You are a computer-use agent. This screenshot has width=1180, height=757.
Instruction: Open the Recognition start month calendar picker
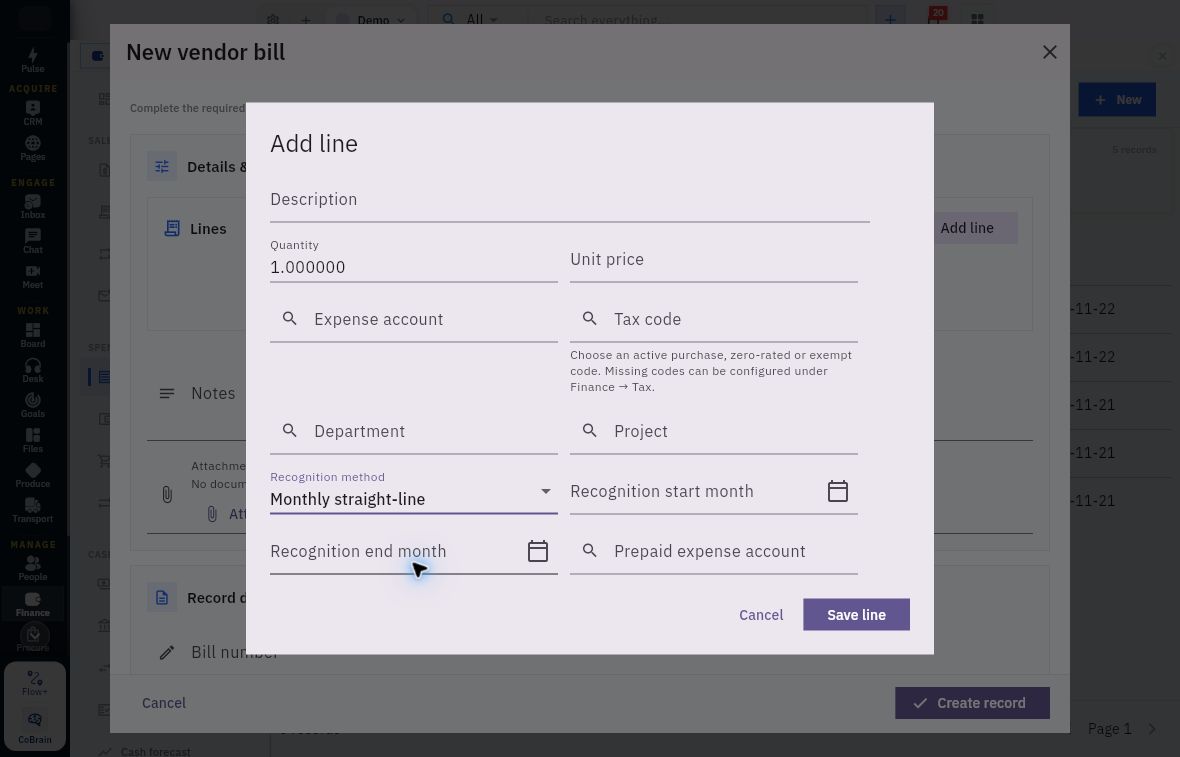tap(838, 491)
